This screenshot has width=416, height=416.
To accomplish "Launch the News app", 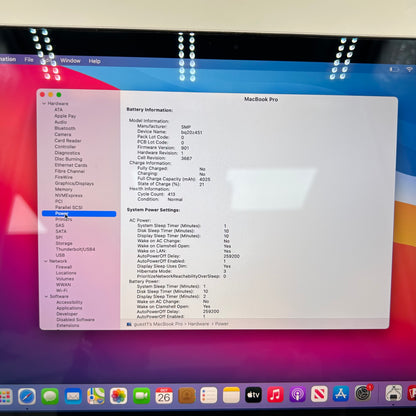I will click(x=319, y=394).
